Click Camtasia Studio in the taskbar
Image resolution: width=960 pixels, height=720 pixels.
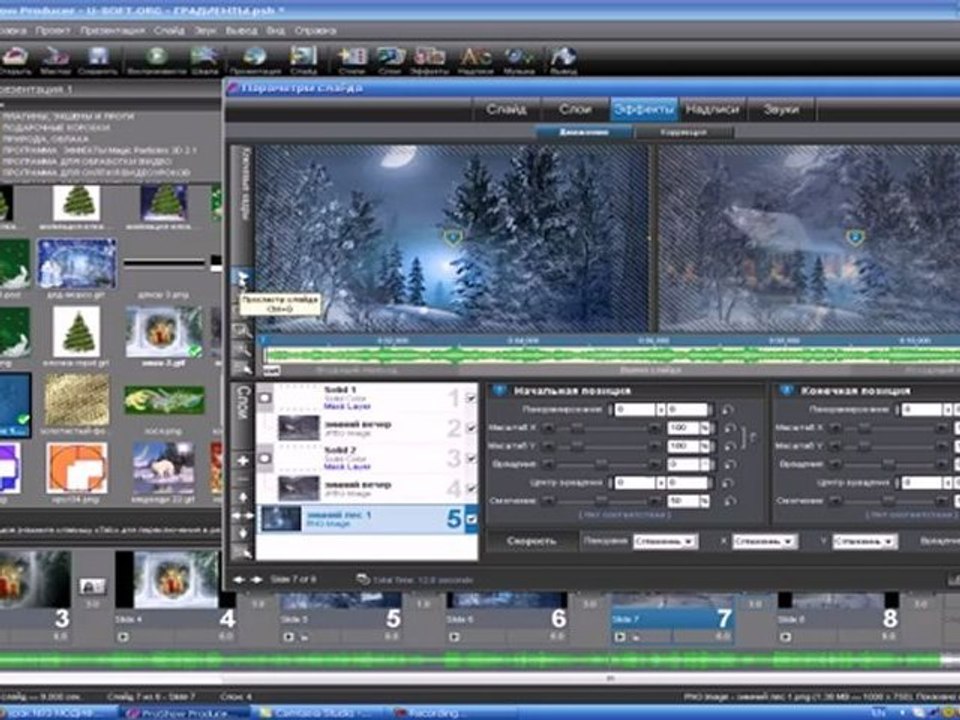click(x=319, y=713)
